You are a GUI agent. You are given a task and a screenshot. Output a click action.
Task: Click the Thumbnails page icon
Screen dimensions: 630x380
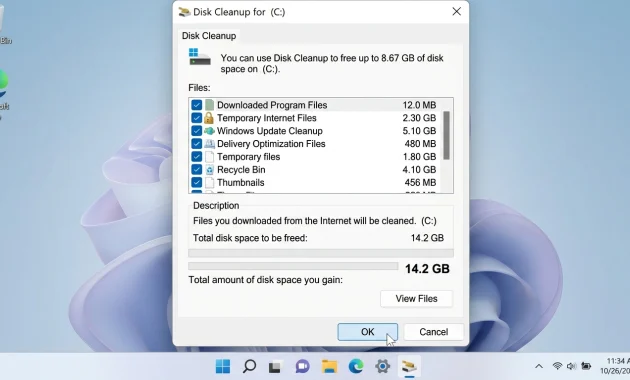(x=209, y=182)
